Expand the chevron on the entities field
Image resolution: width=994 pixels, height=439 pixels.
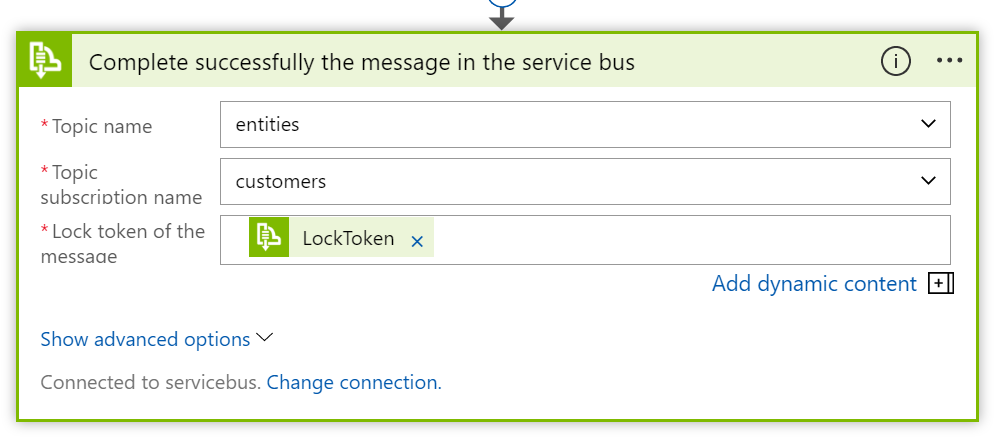point(928,124)
